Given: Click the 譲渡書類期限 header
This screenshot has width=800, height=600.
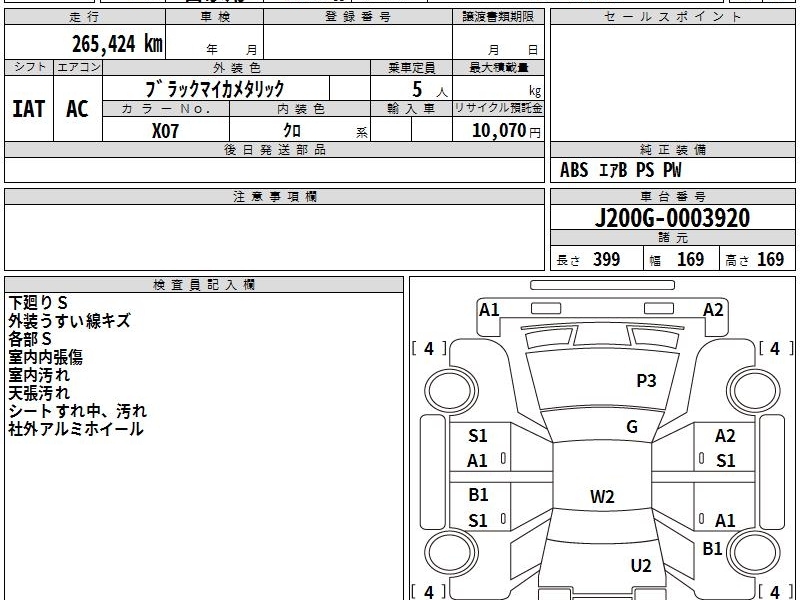Looking at the screenshot, I should pos(498,17).
